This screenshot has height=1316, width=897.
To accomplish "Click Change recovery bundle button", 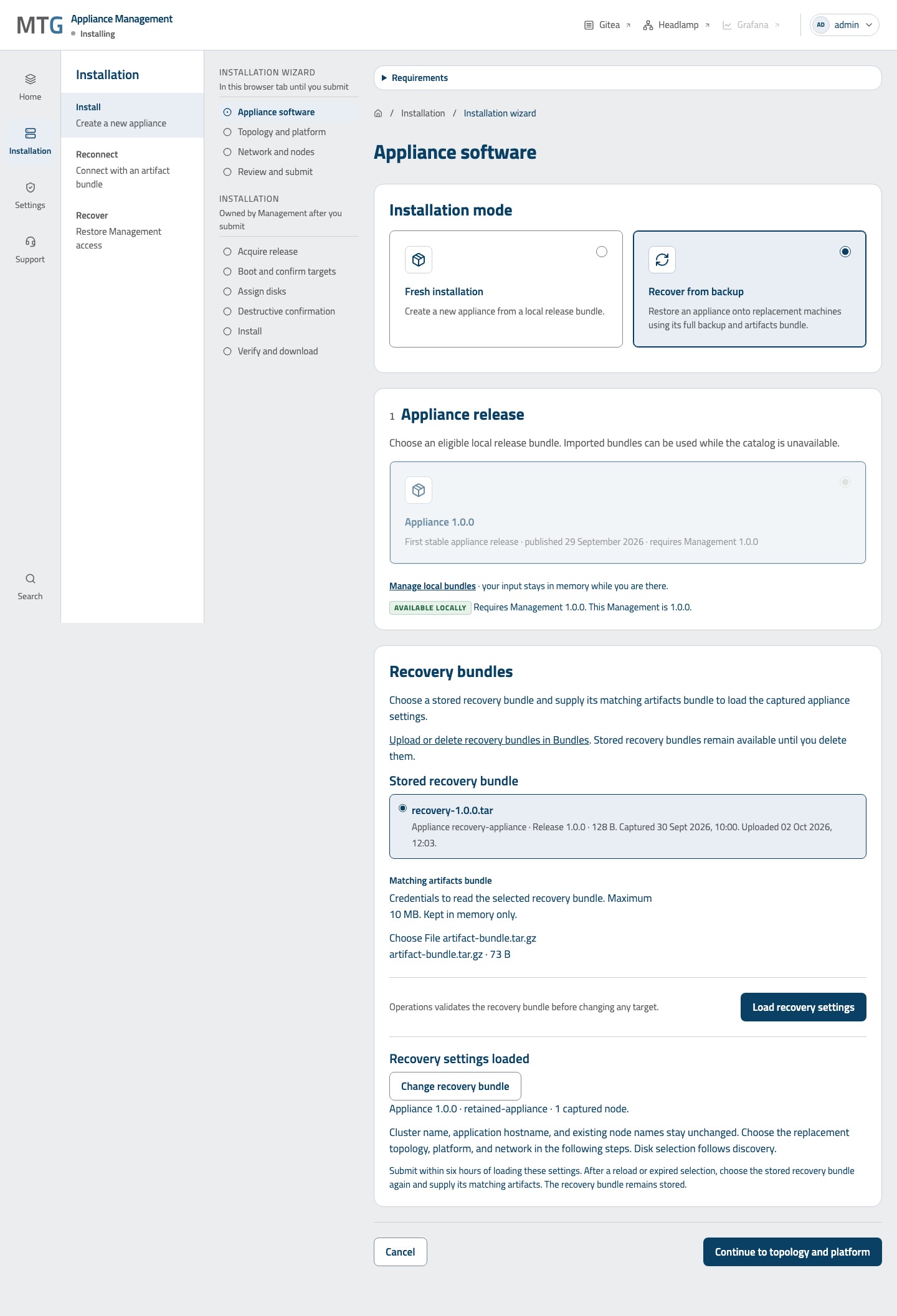I will [455, 1086].
